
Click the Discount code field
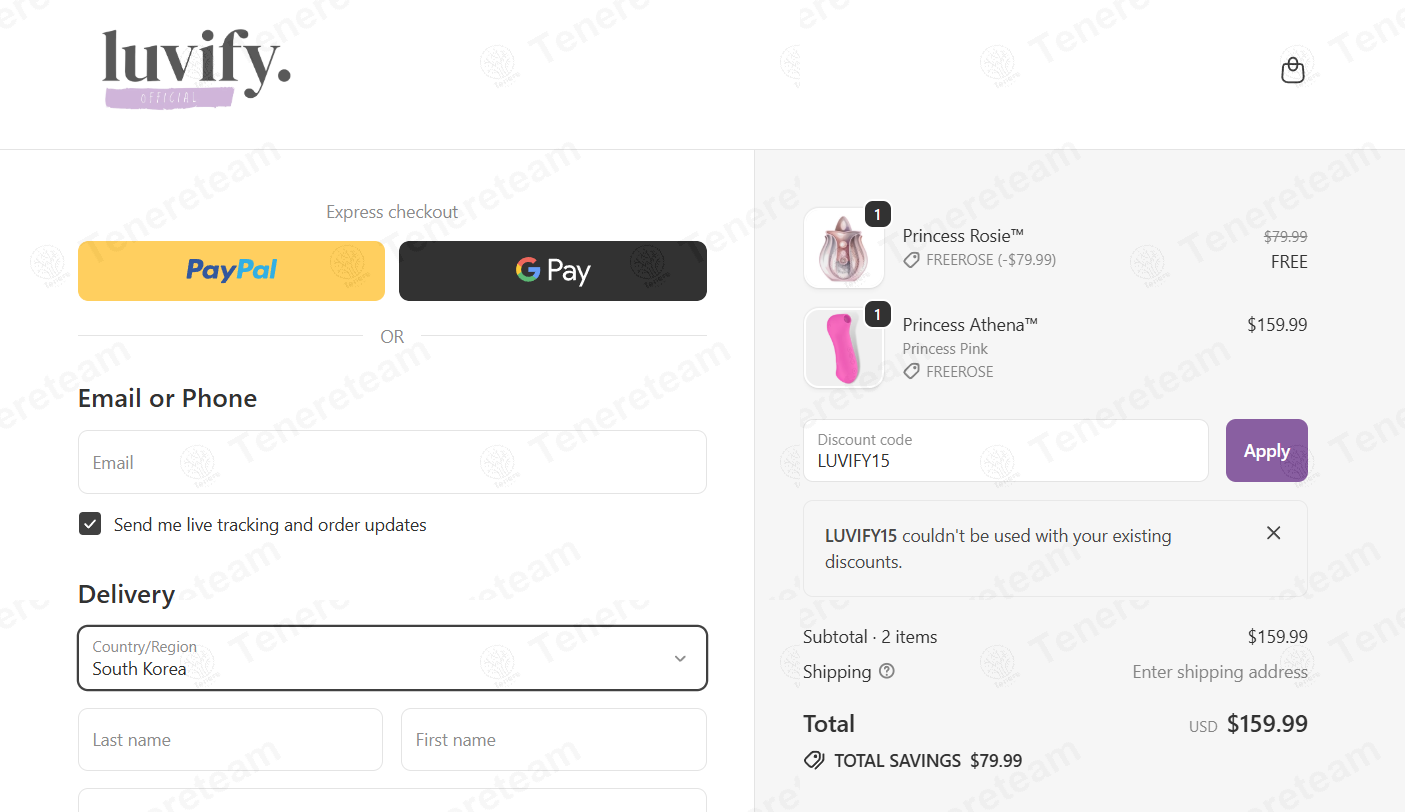(x=1006, y=451)
